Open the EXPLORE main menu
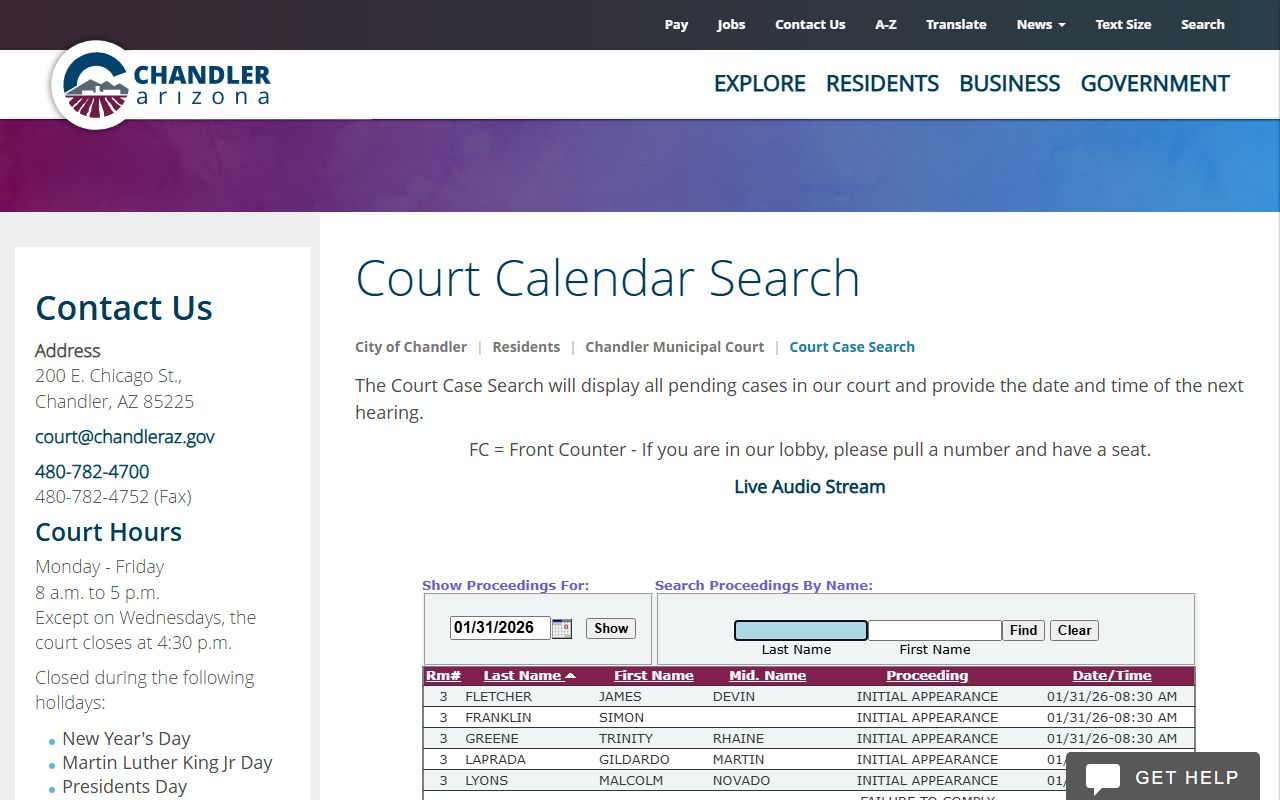Viewport: 1280px width, 800px height. 759,83
